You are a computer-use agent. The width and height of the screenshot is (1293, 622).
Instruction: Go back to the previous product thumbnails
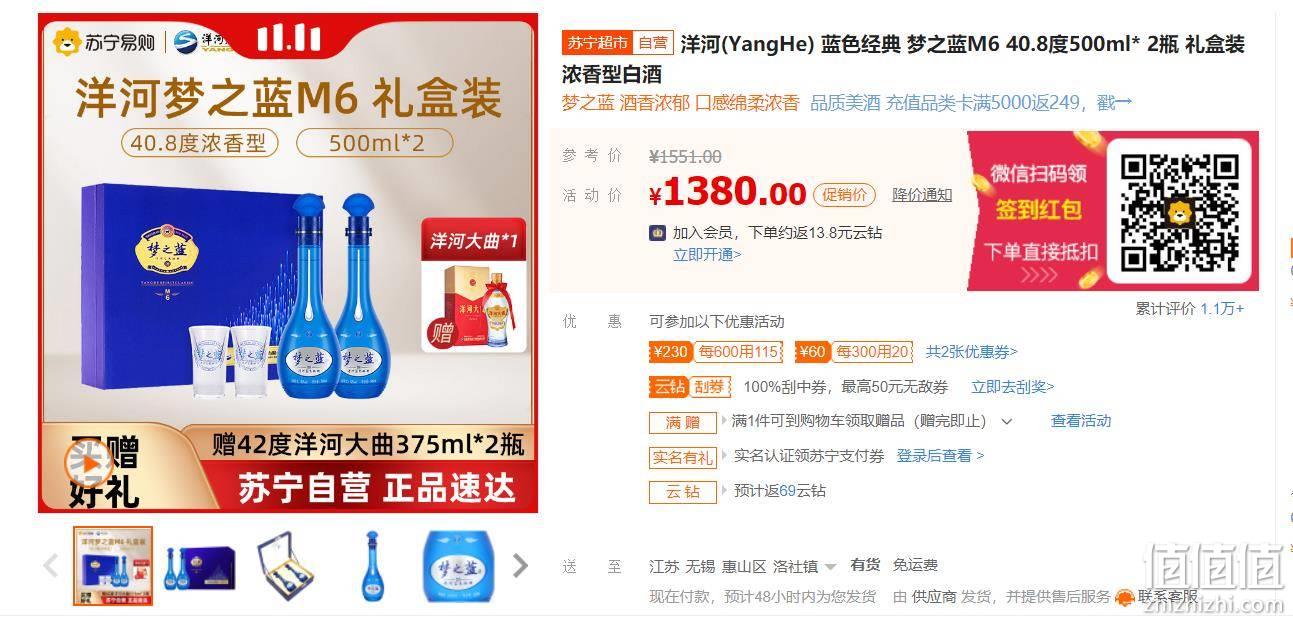click(52, 566)
